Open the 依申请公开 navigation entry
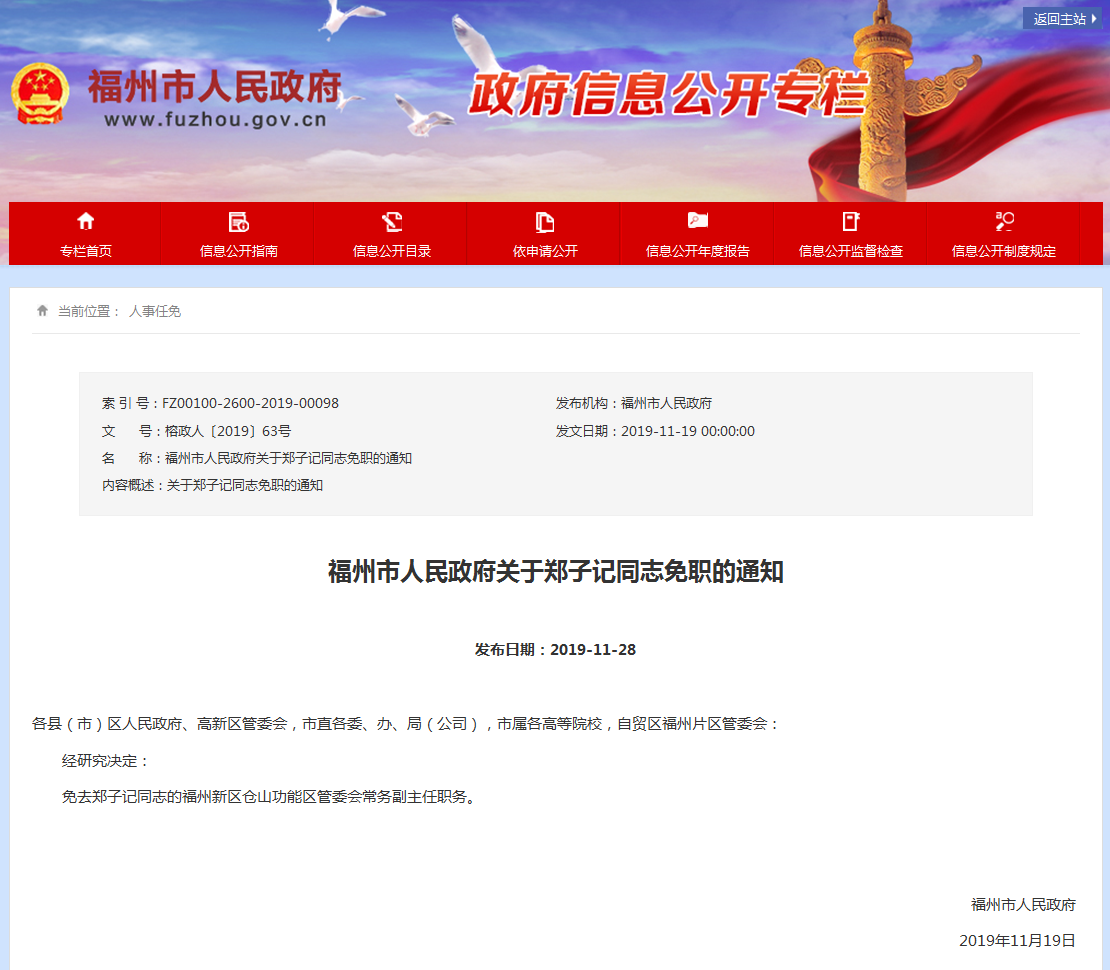1110x970 pixels. [544, 251]
